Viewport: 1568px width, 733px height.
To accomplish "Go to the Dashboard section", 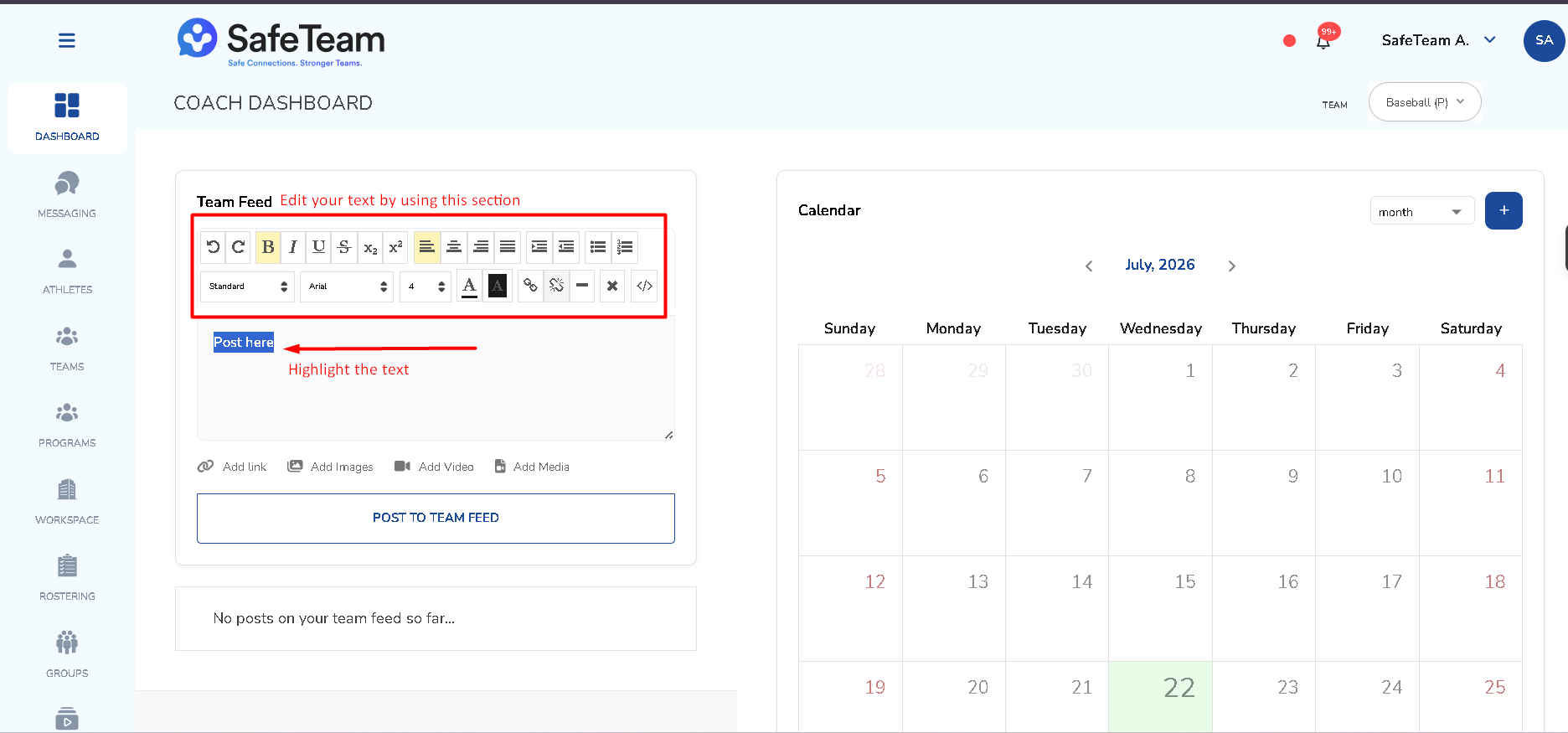I will [x=67, y=117].
